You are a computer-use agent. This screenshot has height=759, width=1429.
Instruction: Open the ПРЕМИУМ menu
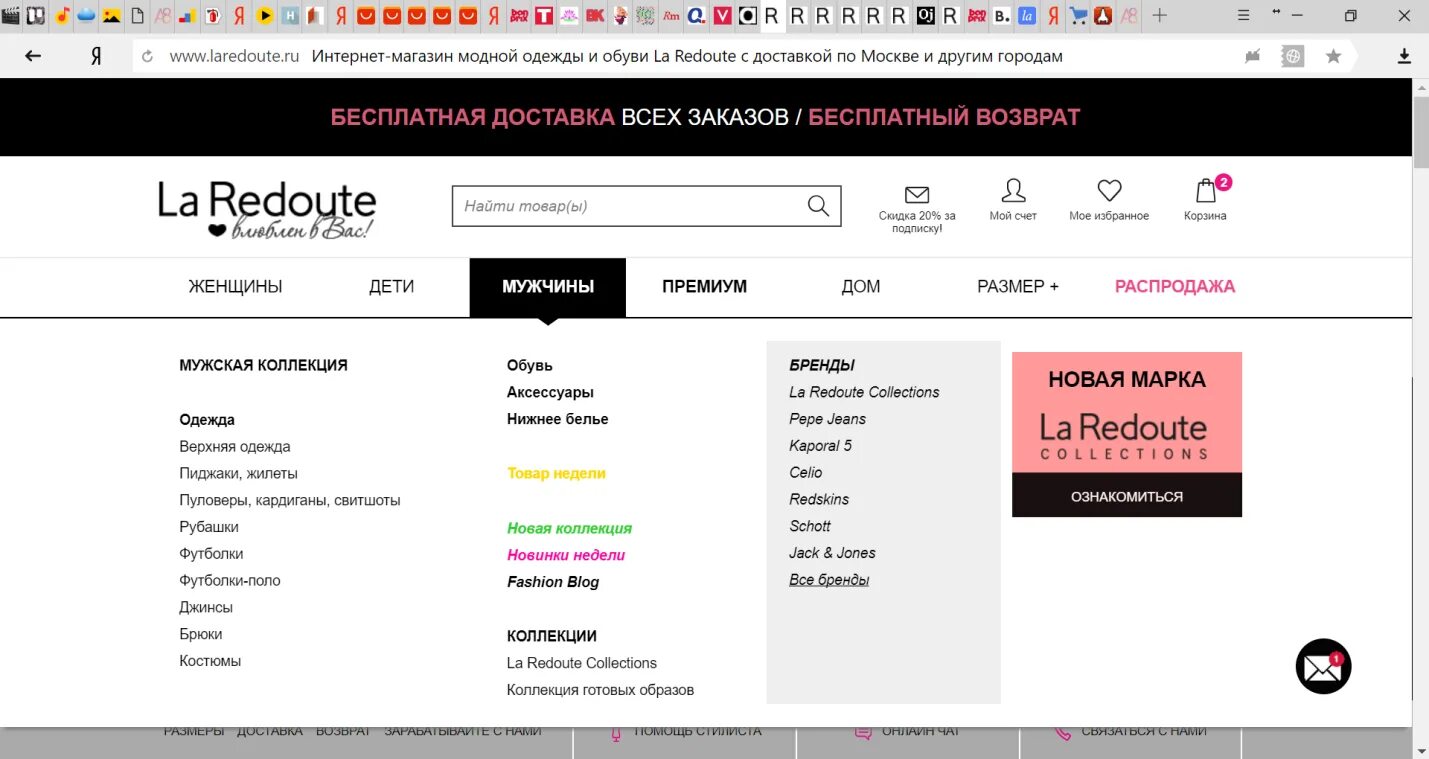[704, 287]
